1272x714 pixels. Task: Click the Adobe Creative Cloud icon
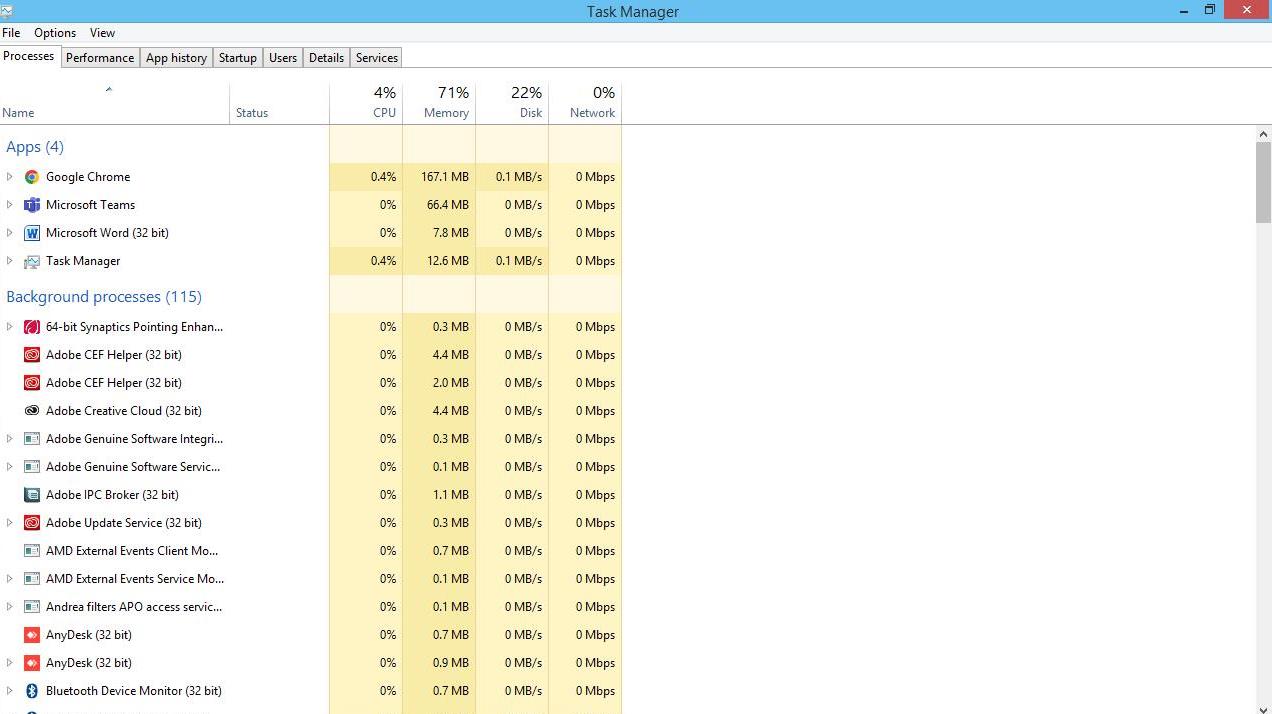pyautogui.click(x=32, y=411)
